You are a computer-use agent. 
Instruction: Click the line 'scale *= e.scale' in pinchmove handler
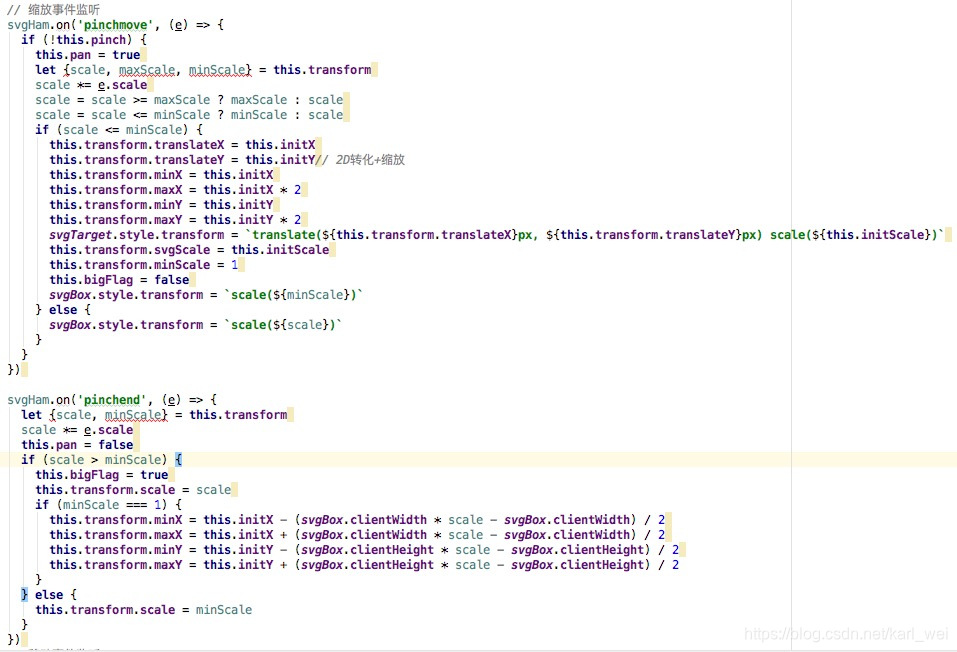pos(91,85)
